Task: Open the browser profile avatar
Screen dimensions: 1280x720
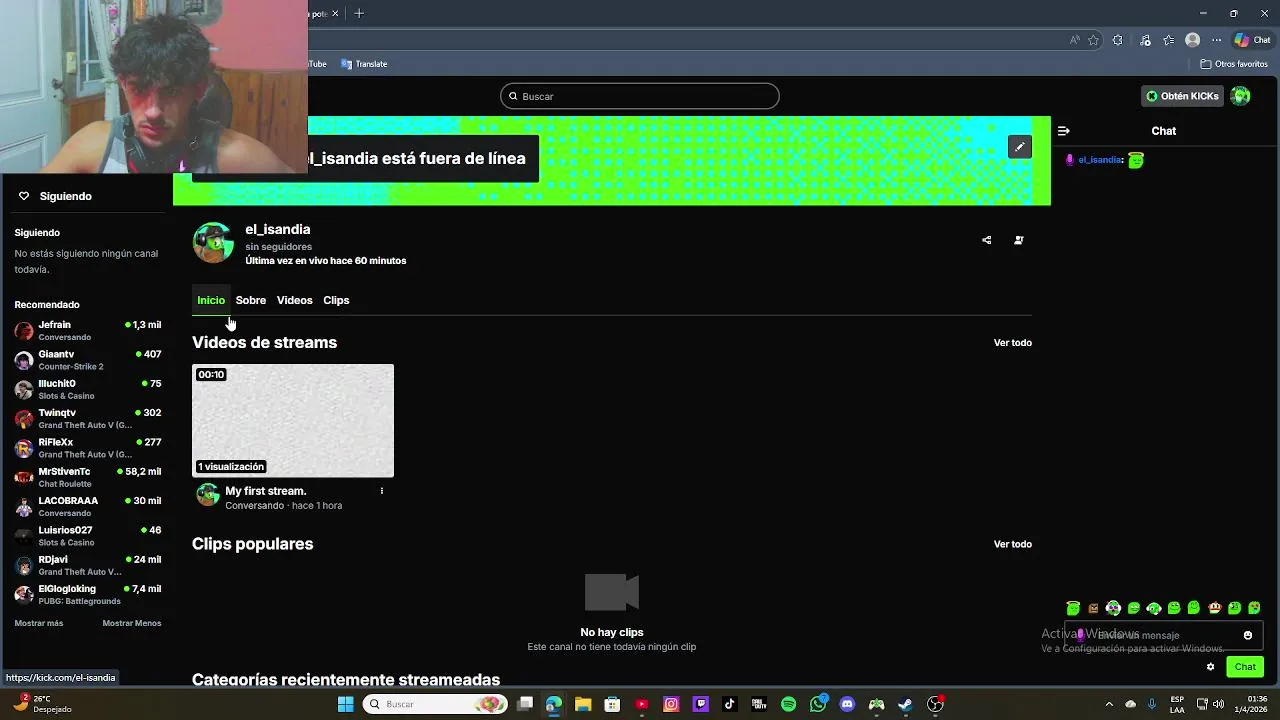Action: pos(1192,40)
